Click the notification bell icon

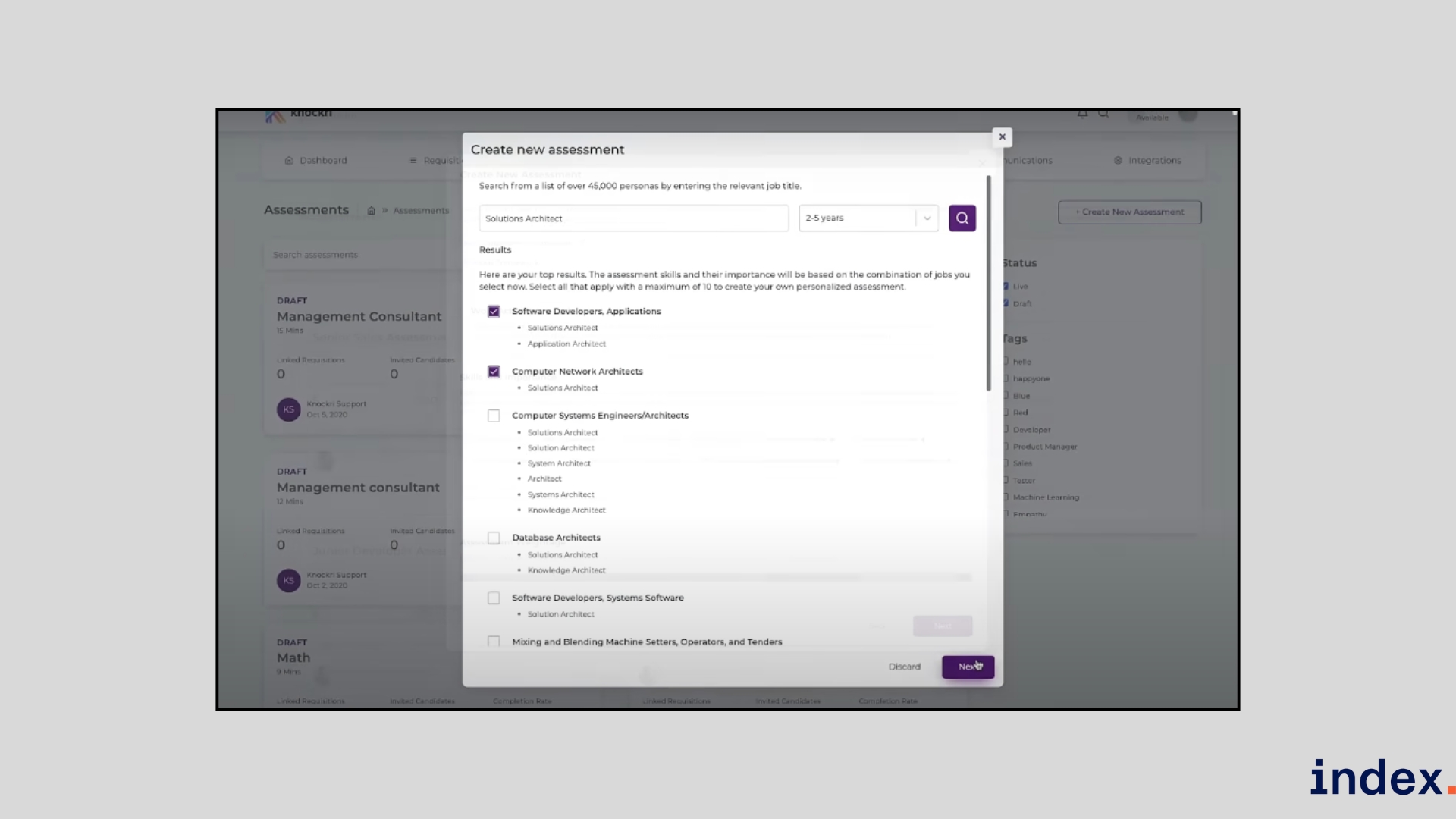click(x=1082, y=115)
